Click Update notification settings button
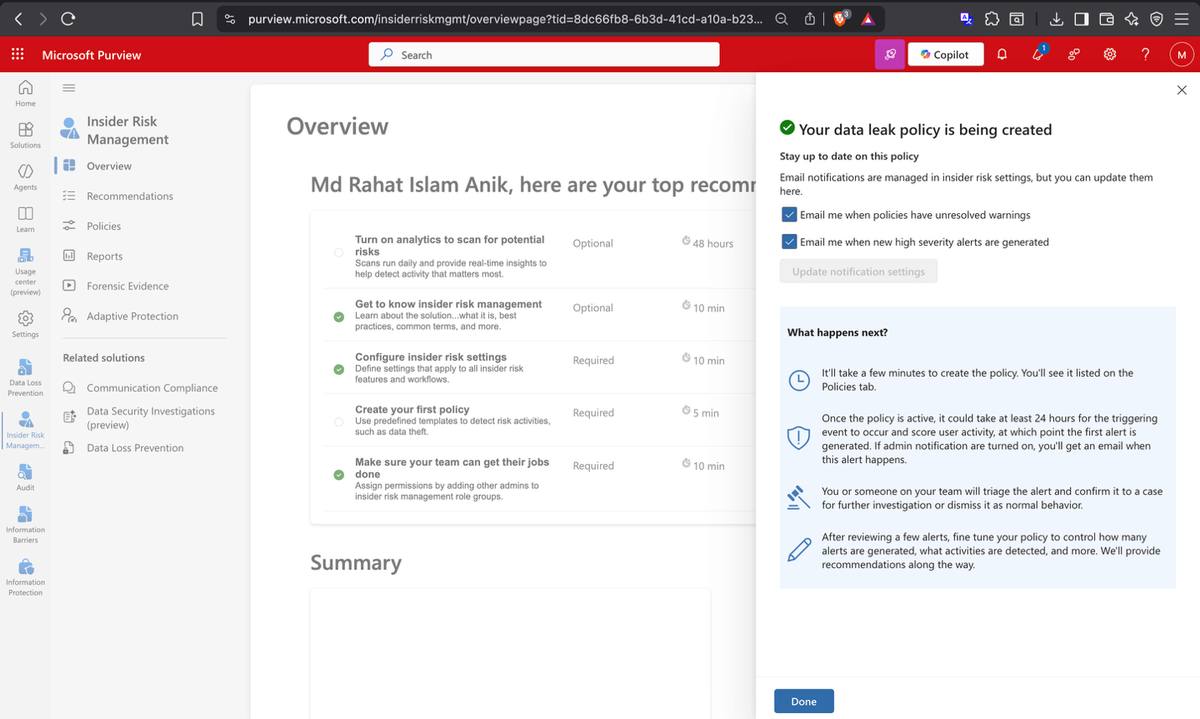 pos(858,271)
